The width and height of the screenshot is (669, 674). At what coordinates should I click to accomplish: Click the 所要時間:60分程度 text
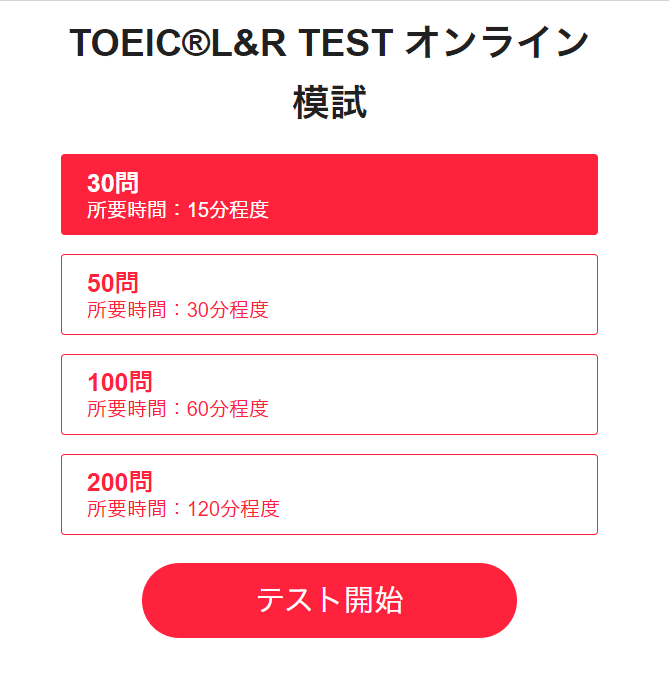pos(178,409)
